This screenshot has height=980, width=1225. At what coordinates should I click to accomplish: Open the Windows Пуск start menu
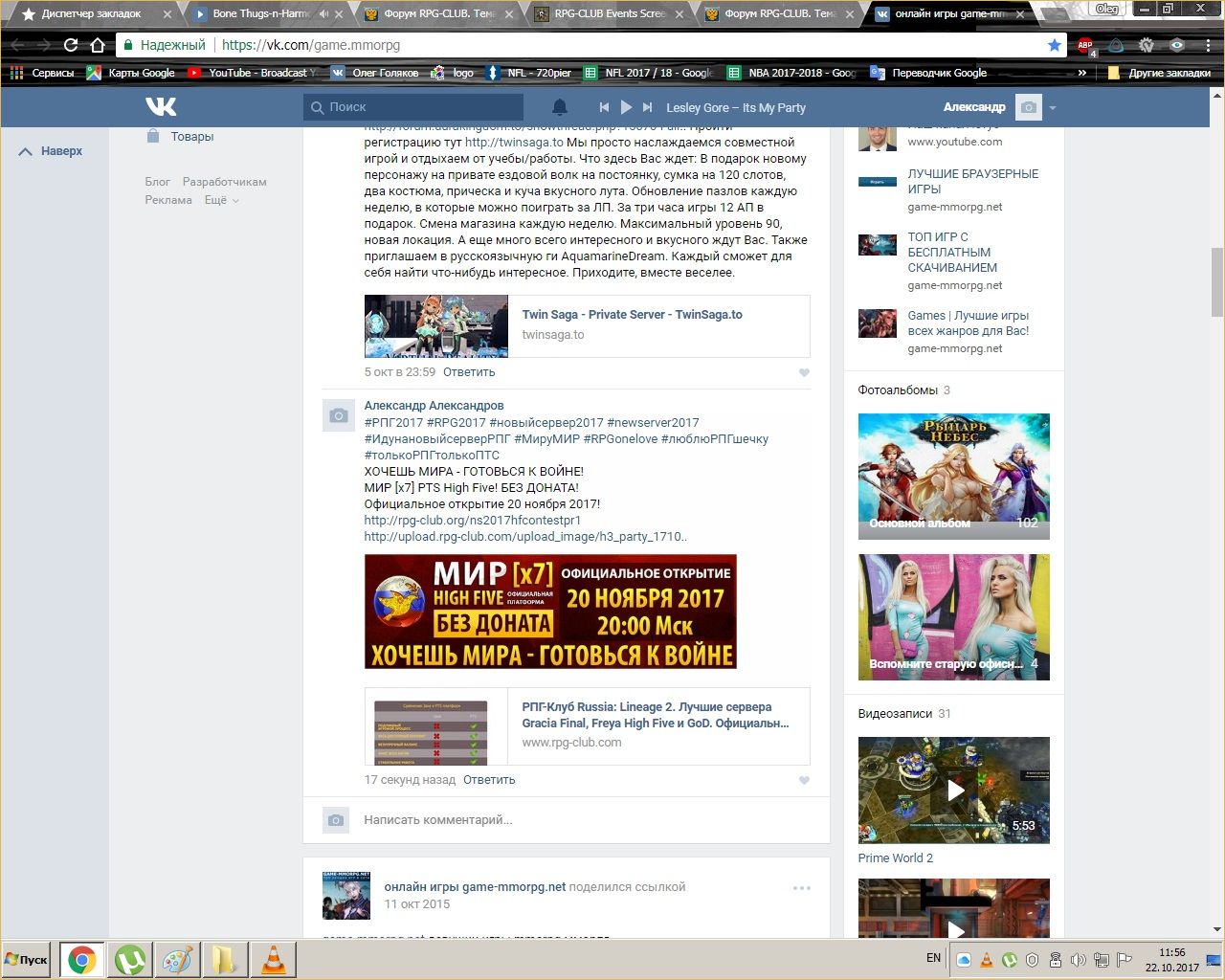[28, 960]
